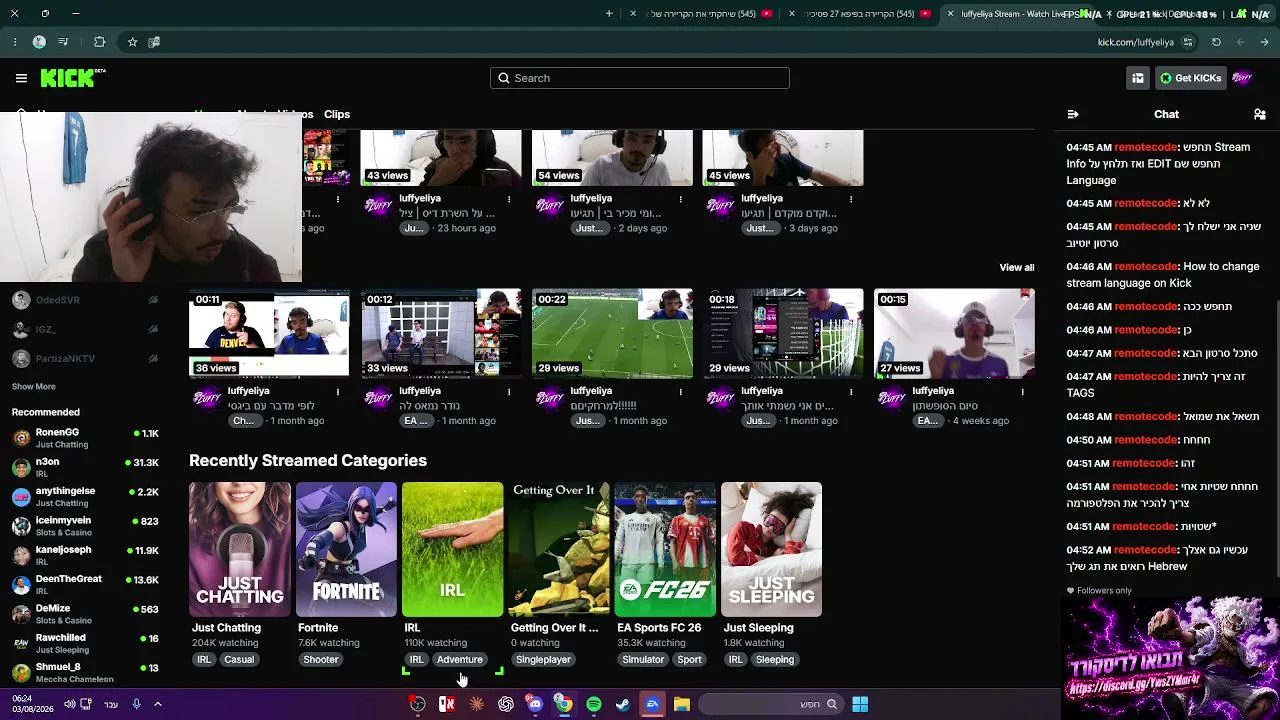Click View all clips link

click(1017, 268)
